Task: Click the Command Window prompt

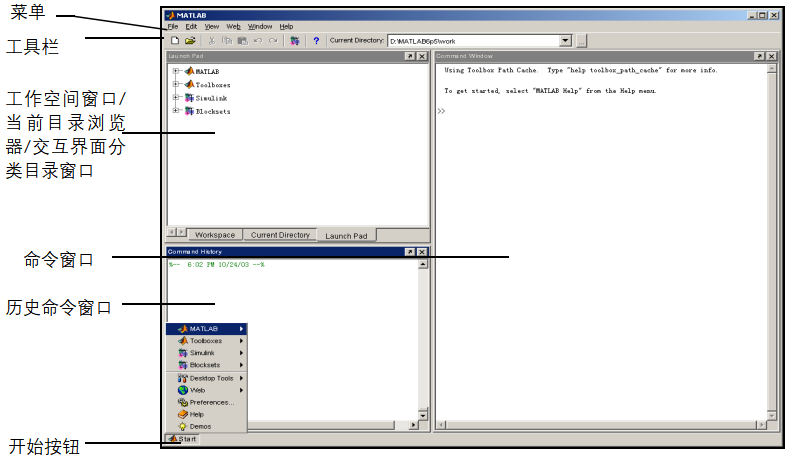Action: 442,111
